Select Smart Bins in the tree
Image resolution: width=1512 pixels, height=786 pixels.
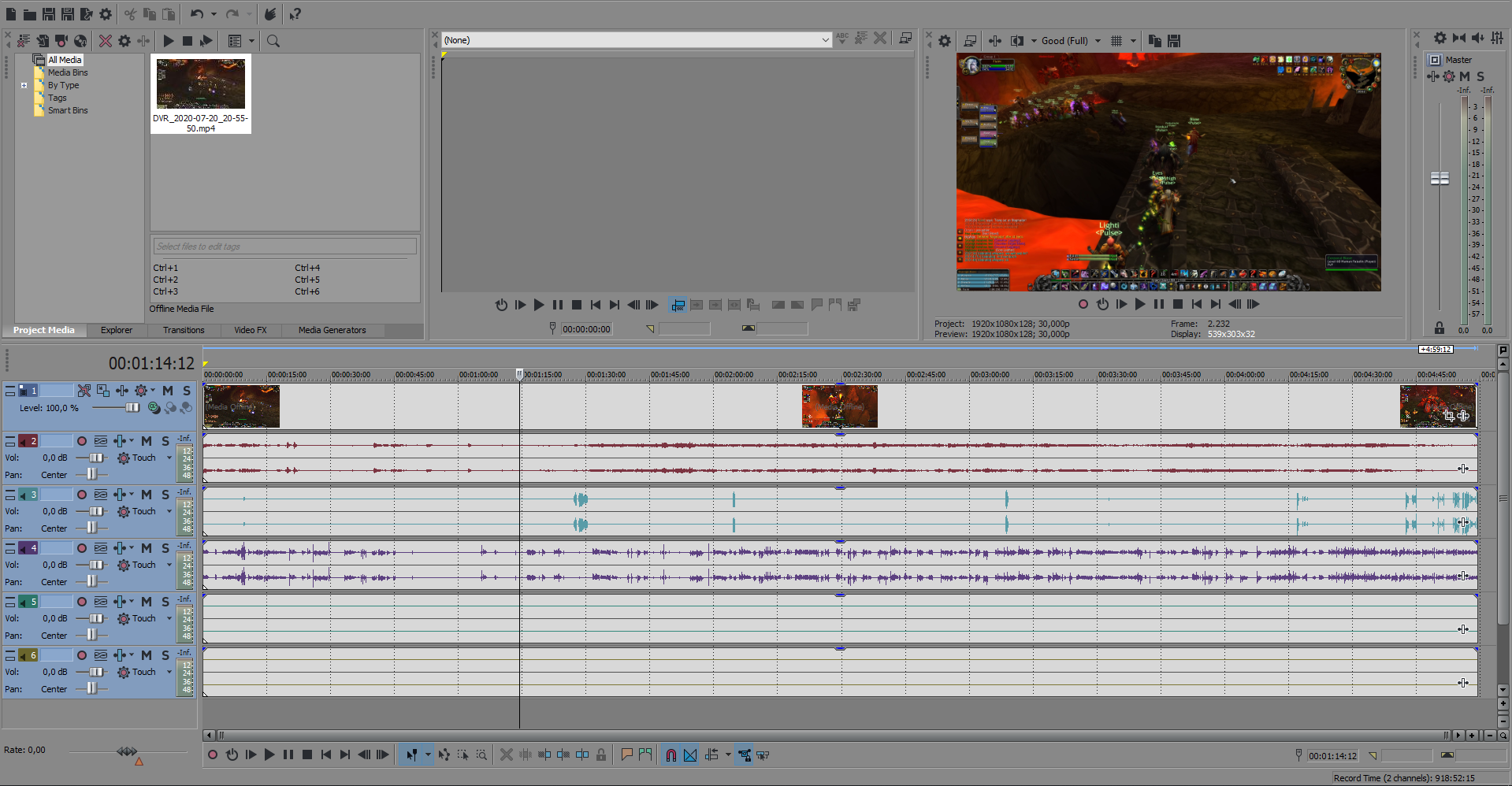click(68, 110)
